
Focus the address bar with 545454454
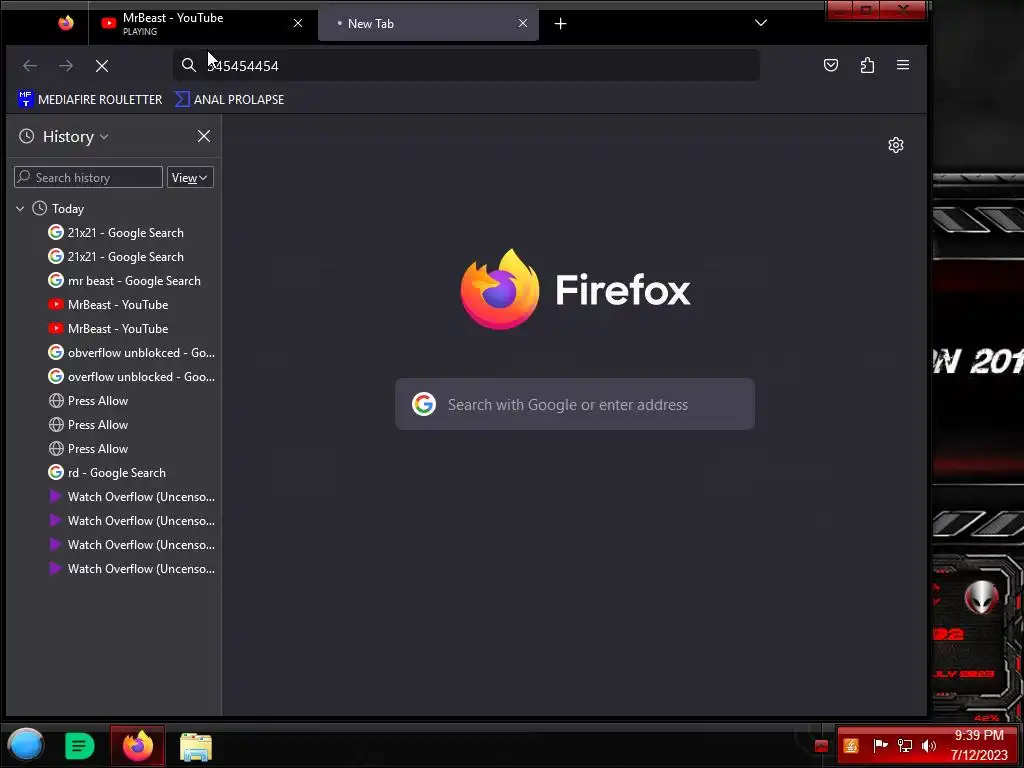466,65
